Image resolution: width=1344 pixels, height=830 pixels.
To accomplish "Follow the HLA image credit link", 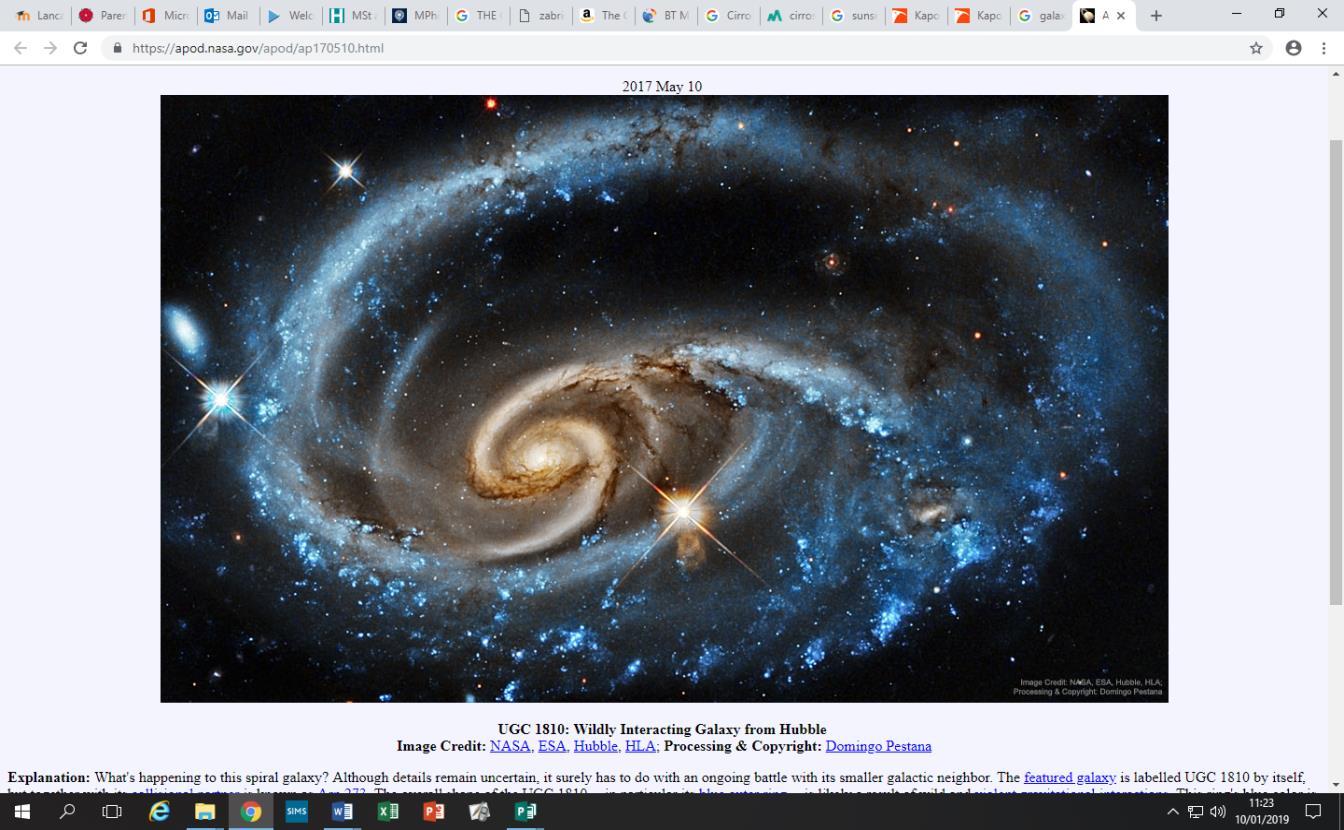I will (x=640, y=746).
